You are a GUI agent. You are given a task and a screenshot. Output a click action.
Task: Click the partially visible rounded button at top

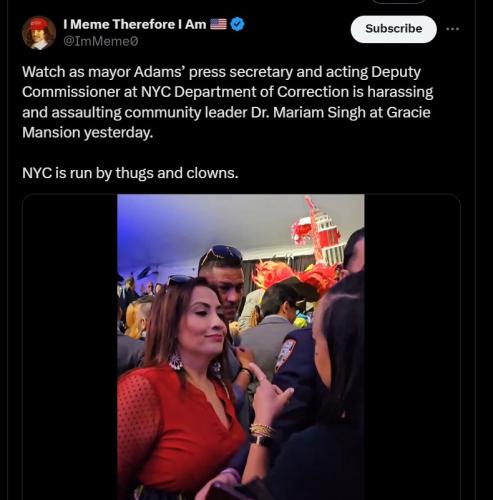click(399, 1)
